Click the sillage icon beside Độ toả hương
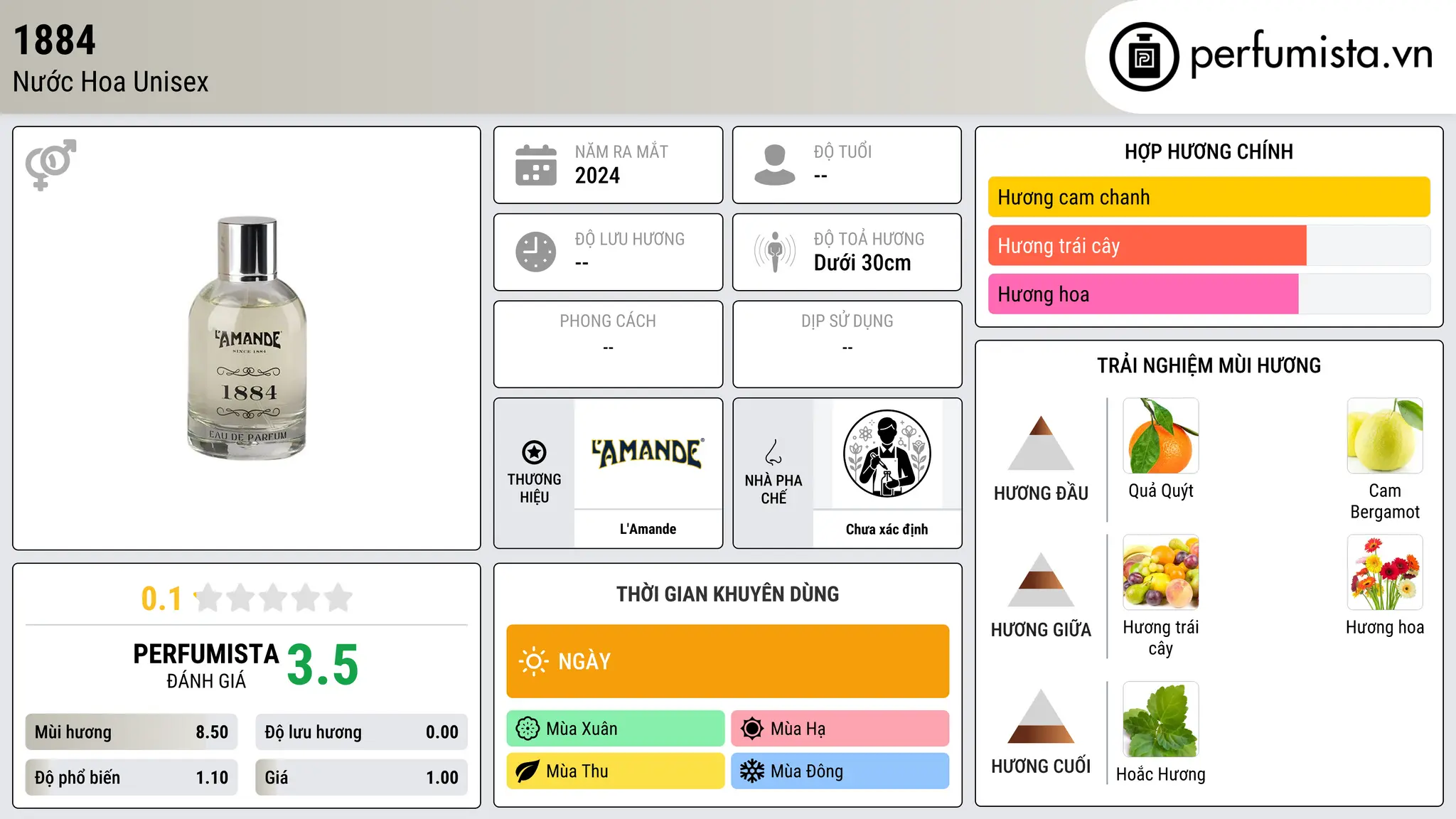This screenshot has height=819, width=1456. pyautogui.click(x=774, y=252)
